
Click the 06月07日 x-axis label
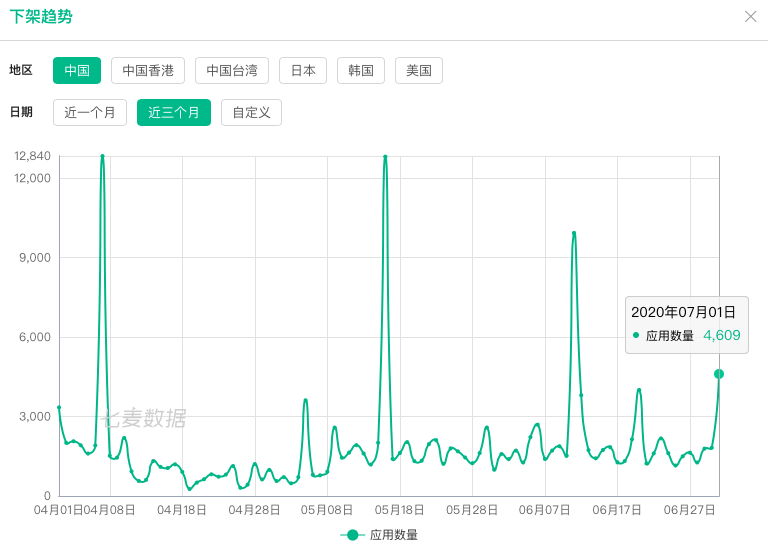[544, 510]
